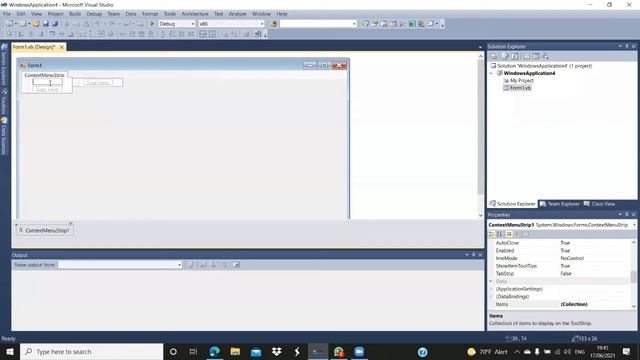
Task: Click the Categorized icon in the Properties panel
Action: [491, 234]
